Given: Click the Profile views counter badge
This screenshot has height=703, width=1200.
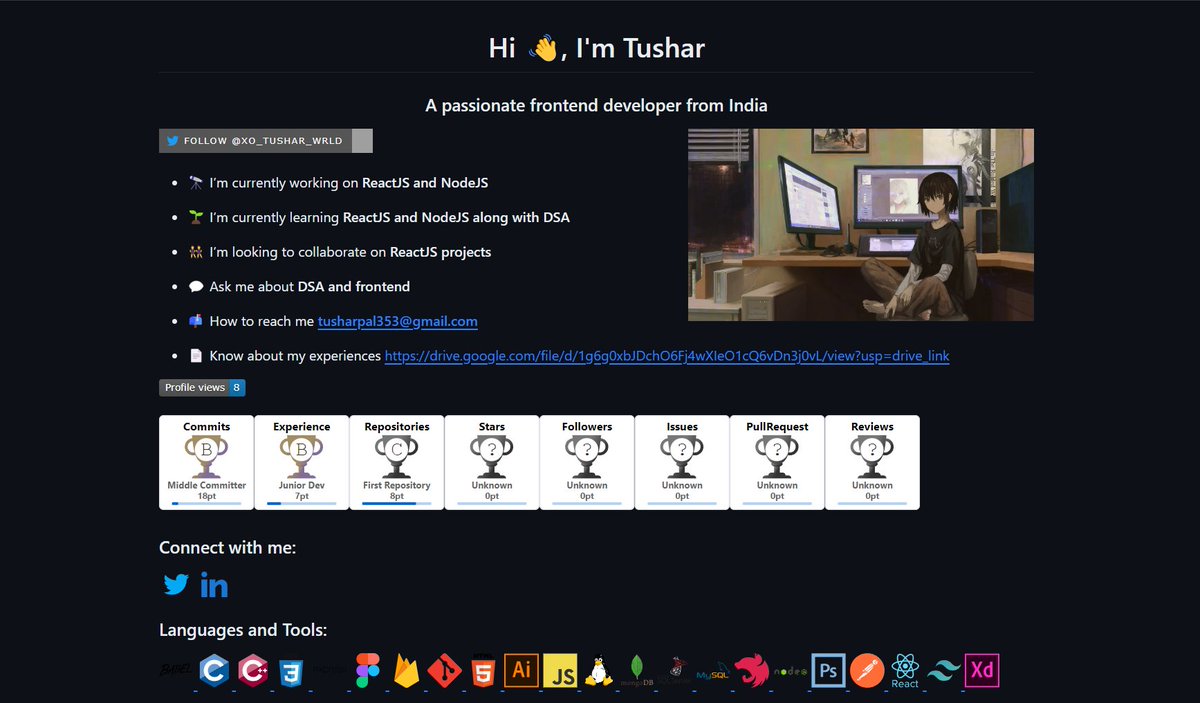Looking at the screenshot, I should tap(202, 387).
